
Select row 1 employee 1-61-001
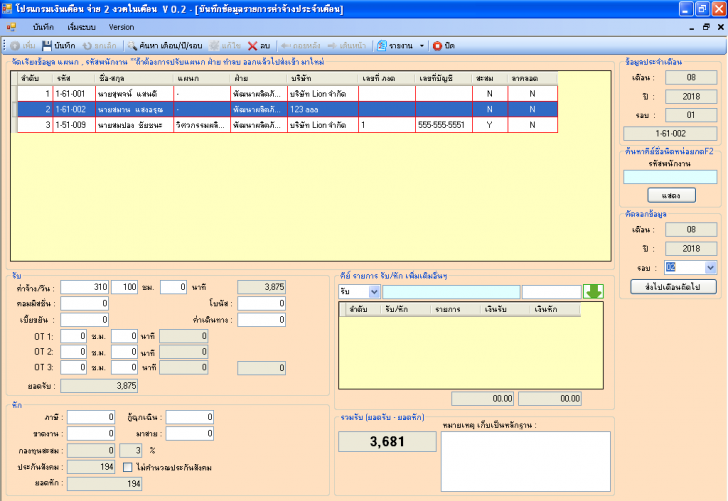287,94
